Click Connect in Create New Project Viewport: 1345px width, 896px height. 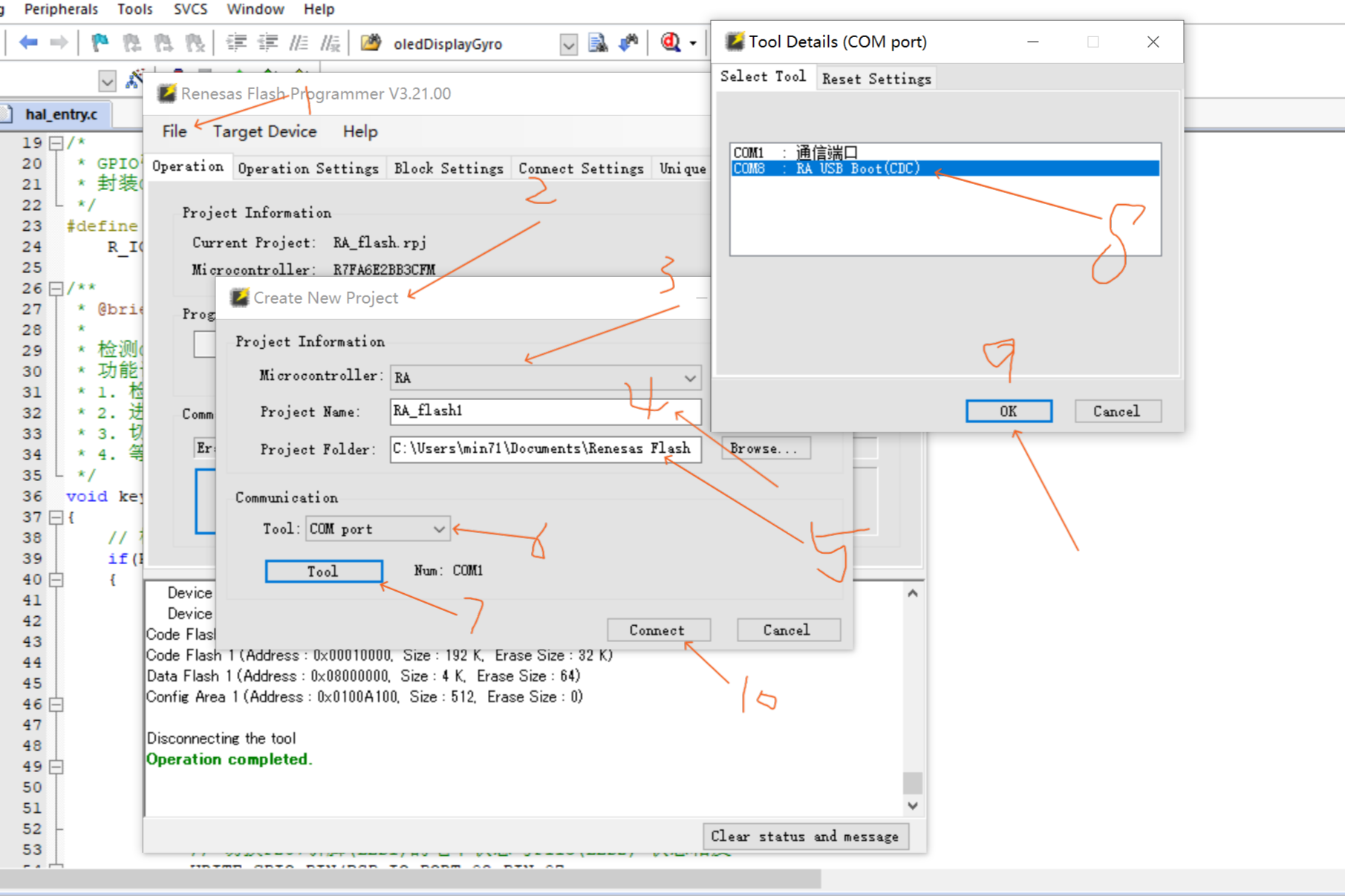(658, 630)
